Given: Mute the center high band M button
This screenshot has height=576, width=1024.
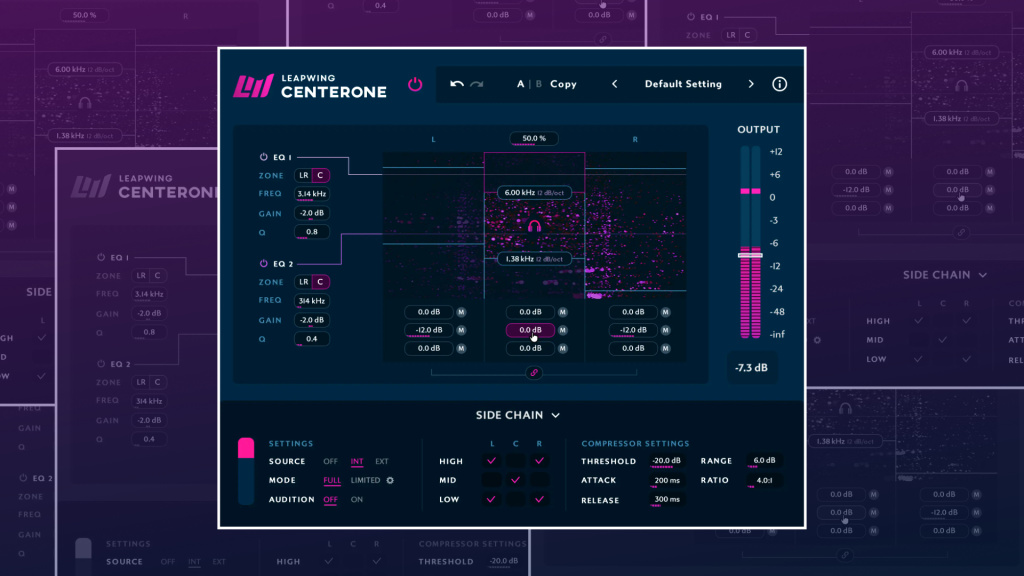Looking at the screenshot, I should pos(563,312).
